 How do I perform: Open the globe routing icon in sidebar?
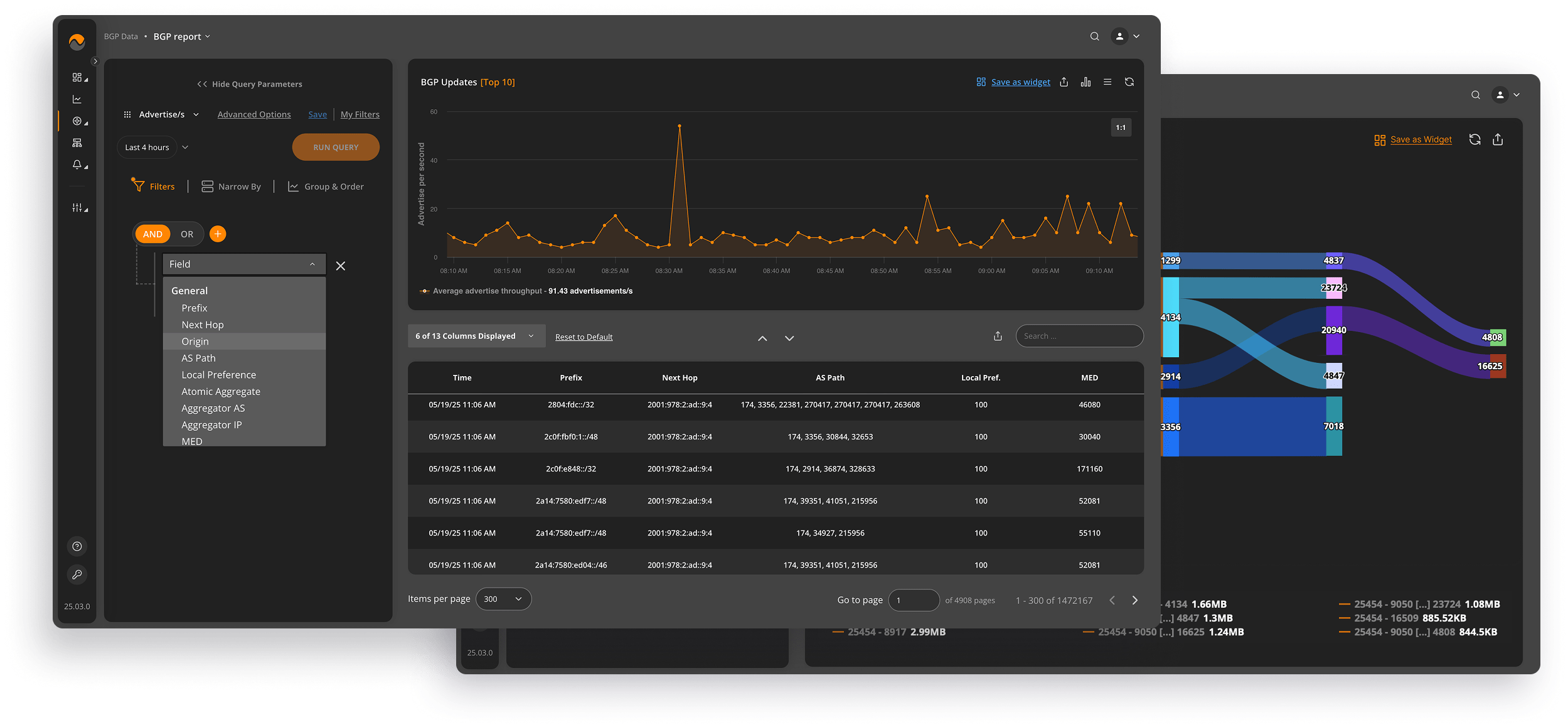pyautogui.click(x=77, y=121)
